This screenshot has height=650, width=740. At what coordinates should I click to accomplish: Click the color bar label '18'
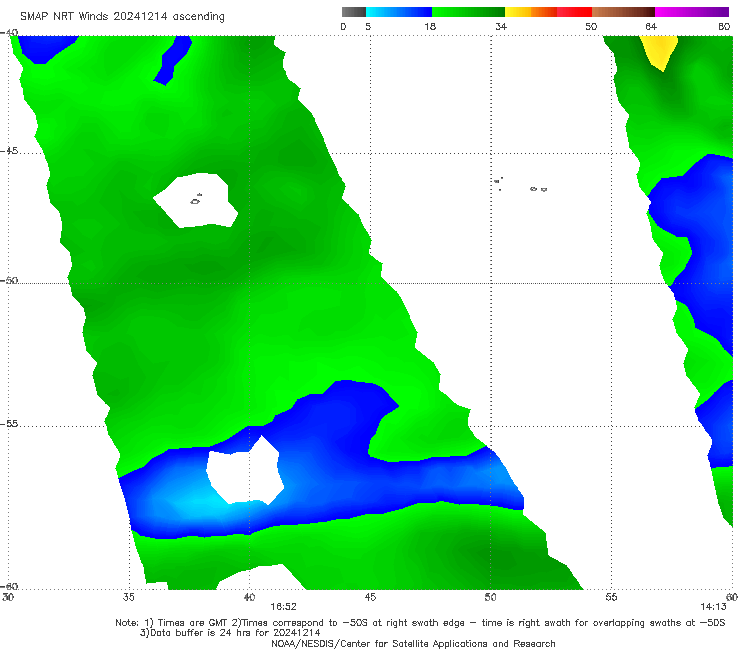430,27
